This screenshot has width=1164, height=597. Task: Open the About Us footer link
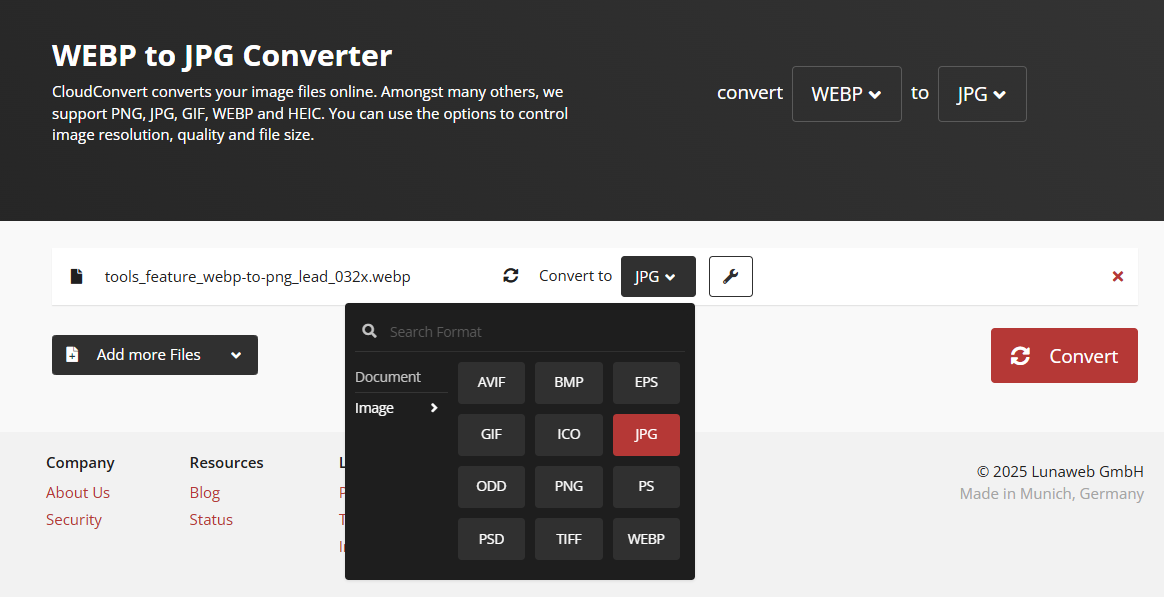78,492
